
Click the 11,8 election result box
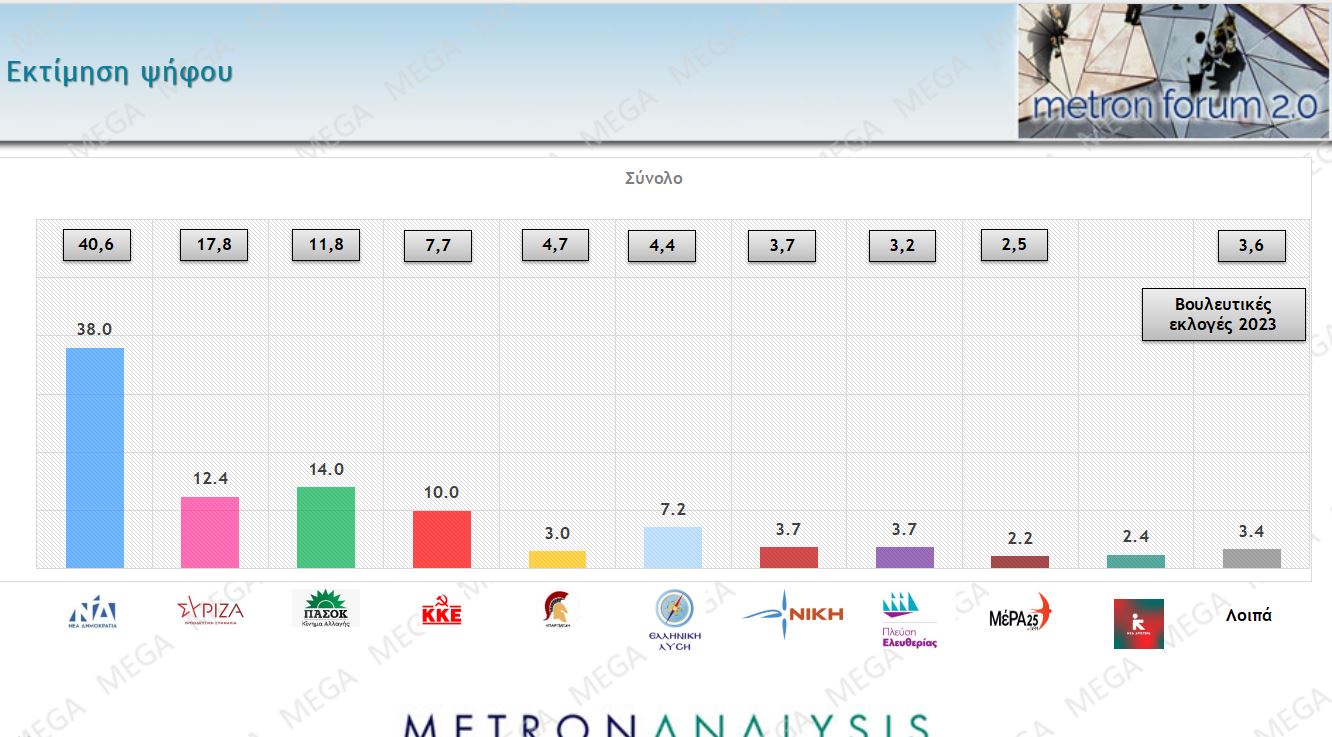(x=325, y=245)
